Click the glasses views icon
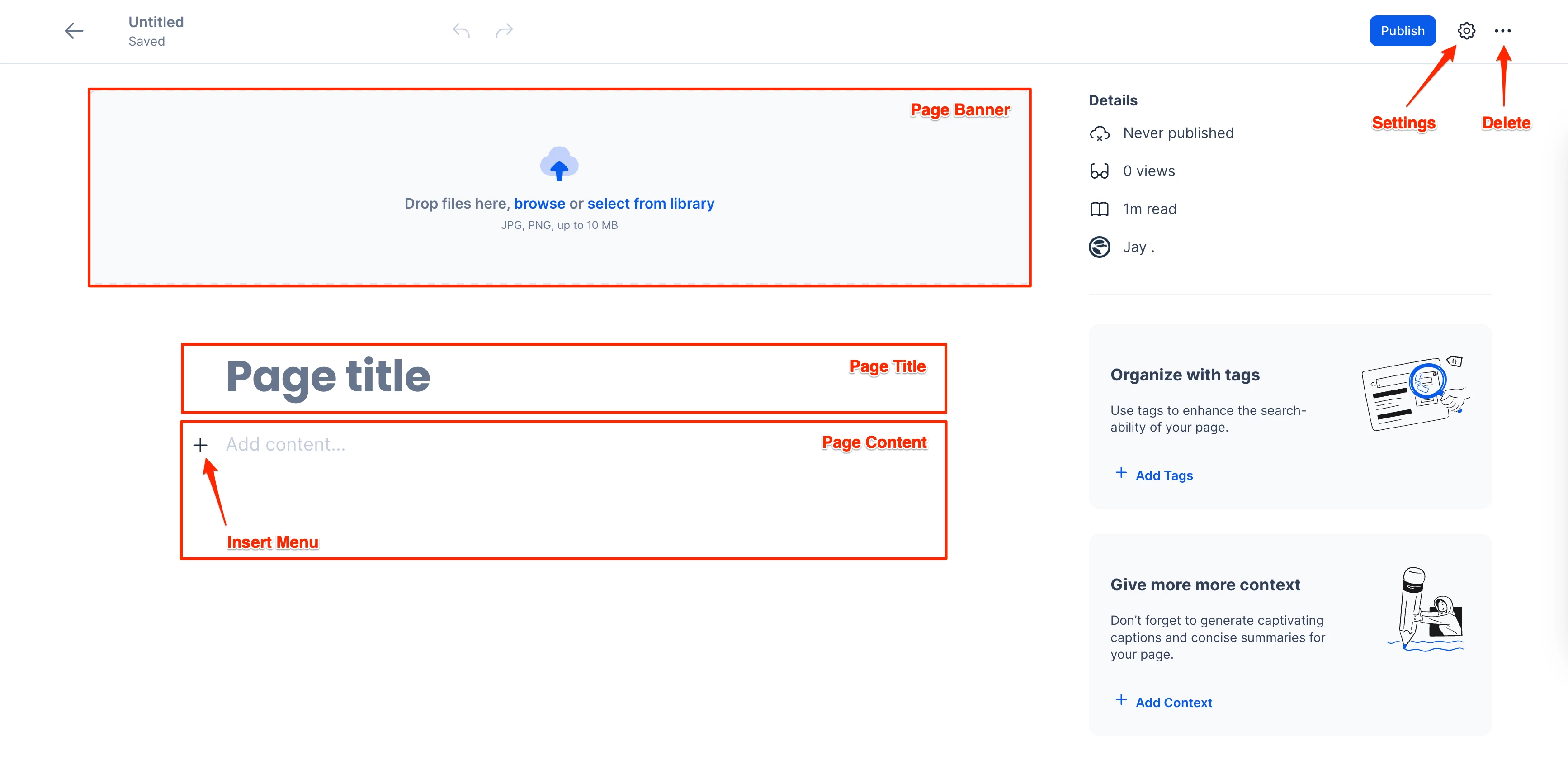Viewport: 1568px width, 770px height. [x=1099, y=171]
